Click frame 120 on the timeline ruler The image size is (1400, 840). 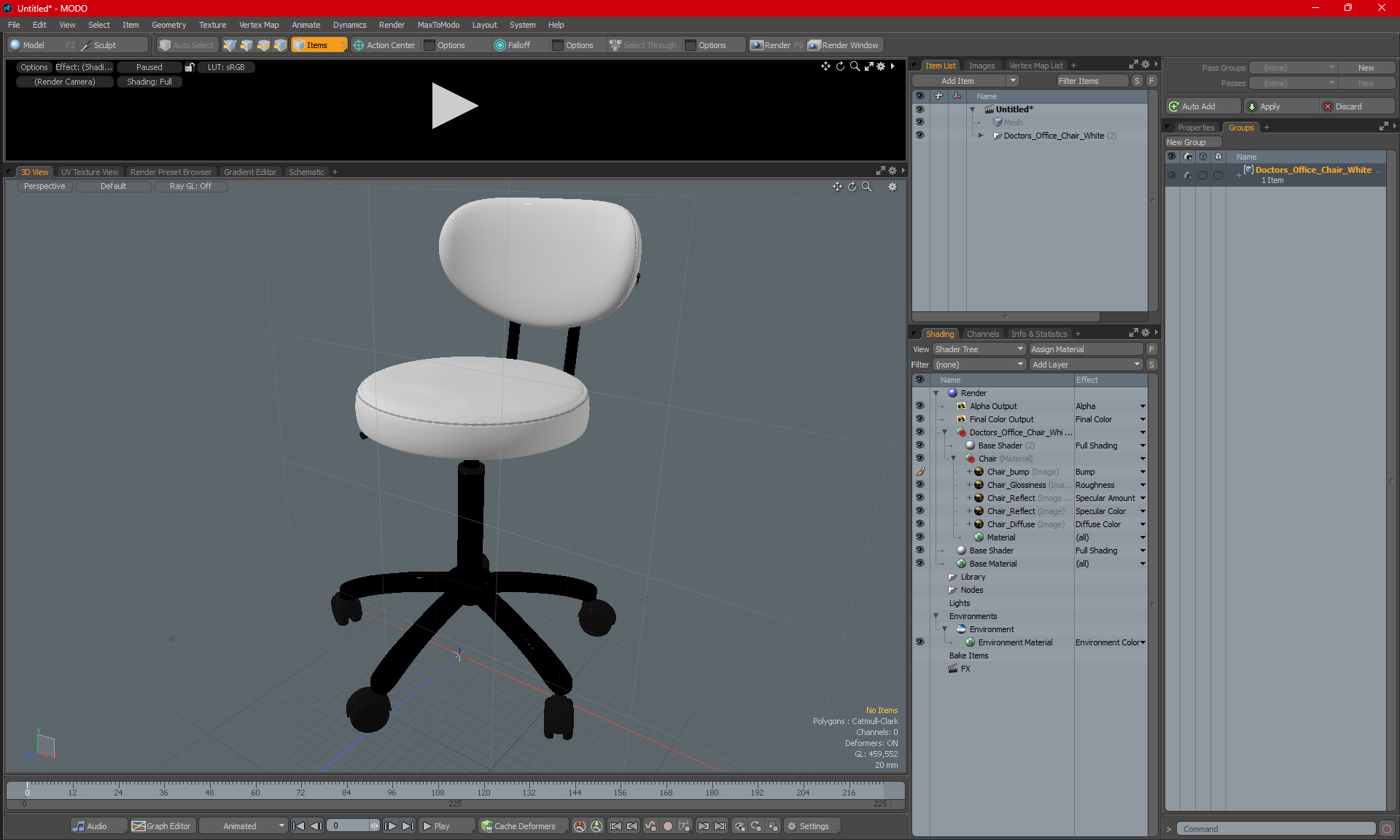click(483, 792)
